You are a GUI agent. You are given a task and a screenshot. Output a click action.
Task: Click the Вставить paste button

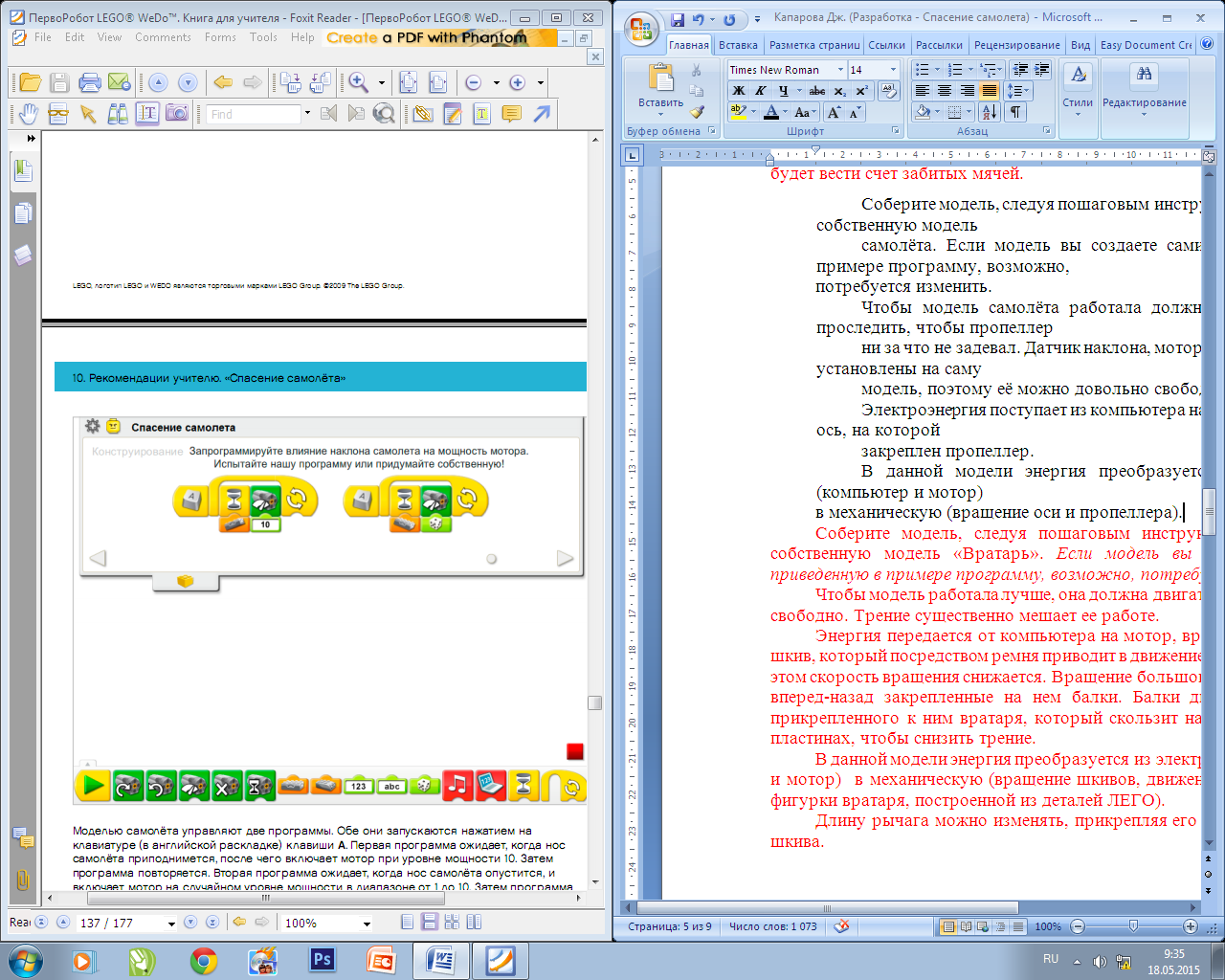coord(660,86)
